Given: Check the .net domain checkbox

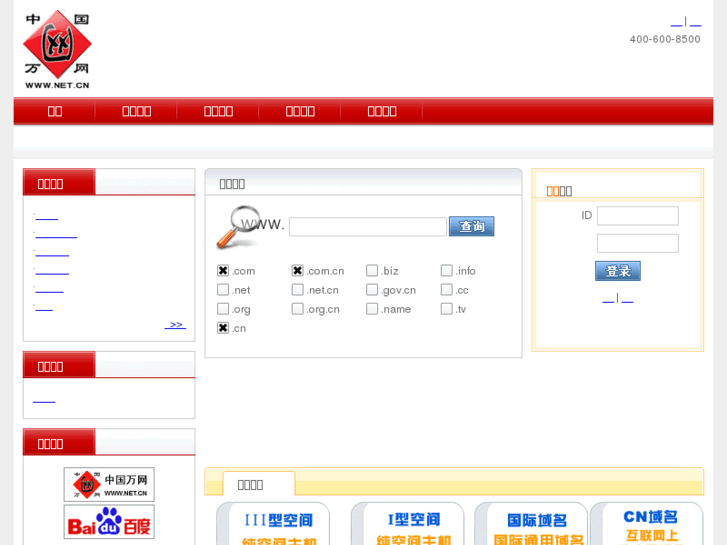Looking at the screenshot, I should pyautogui.click(x=223, y=290).
